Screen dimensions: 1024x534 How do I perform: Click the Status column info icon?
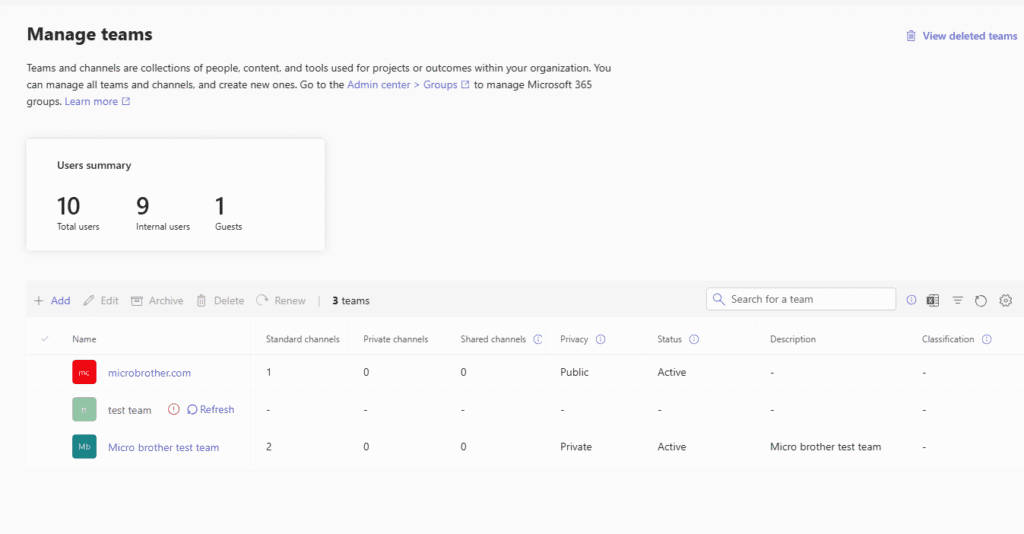[x=694, y=339]
